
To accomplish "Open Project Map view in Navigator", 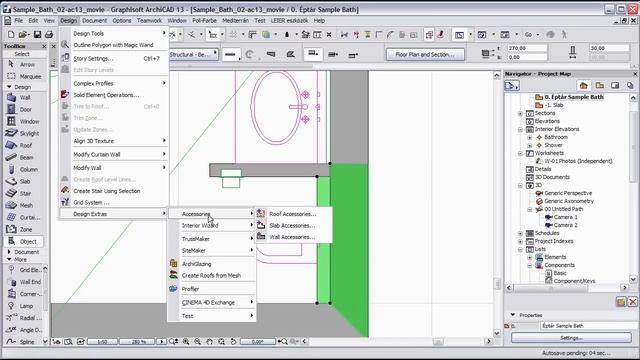I will (584, 85).
